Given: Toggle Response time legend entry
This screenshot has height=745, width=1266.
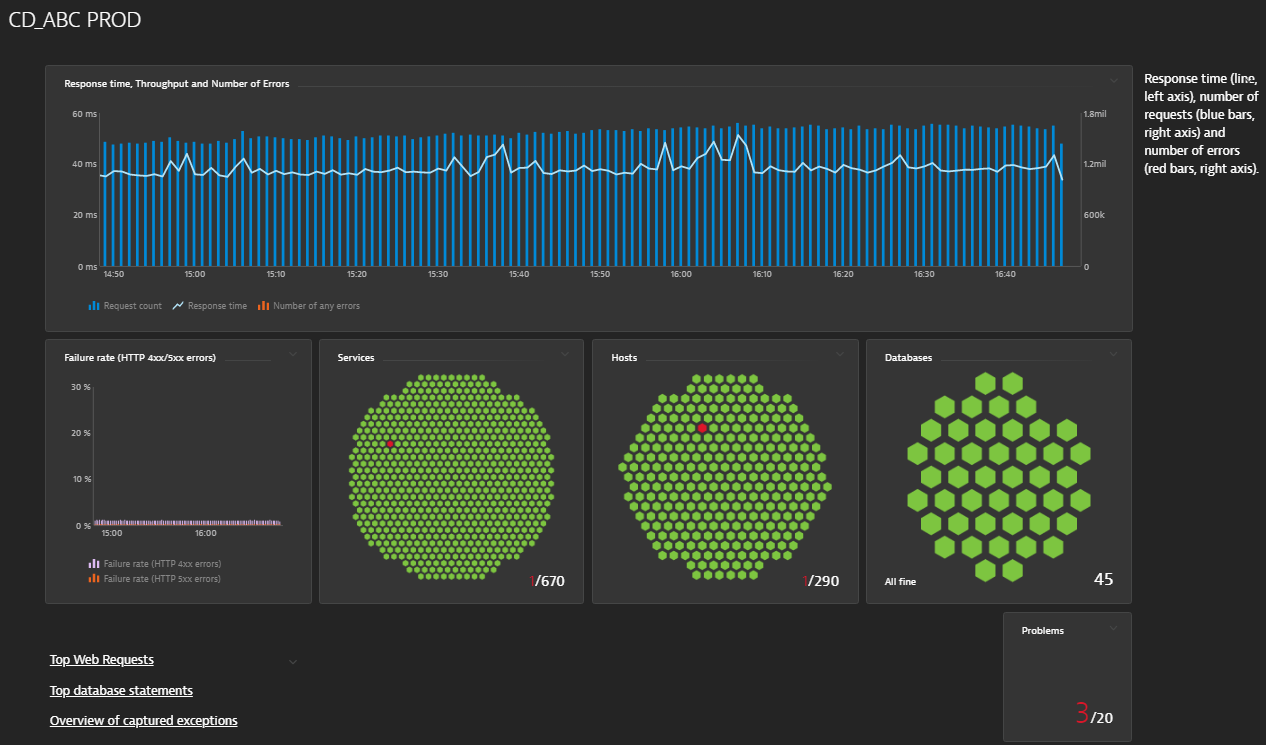Looking at the screenshot, I should click(209, 306).
